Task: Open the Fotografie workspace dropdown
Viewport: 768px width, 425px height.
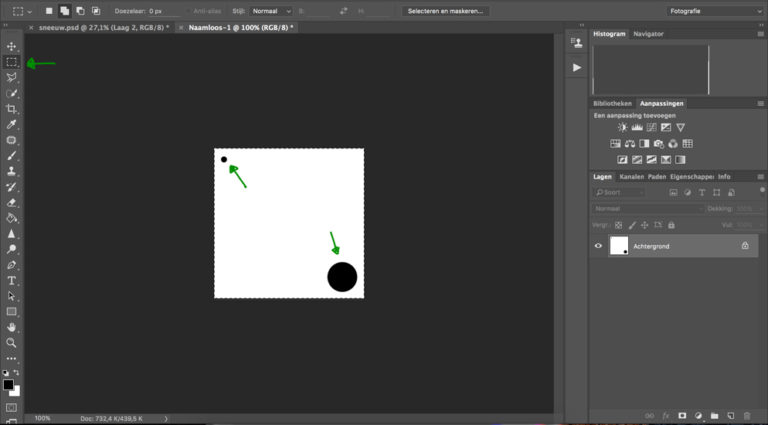Action: (x=715, y=11)
